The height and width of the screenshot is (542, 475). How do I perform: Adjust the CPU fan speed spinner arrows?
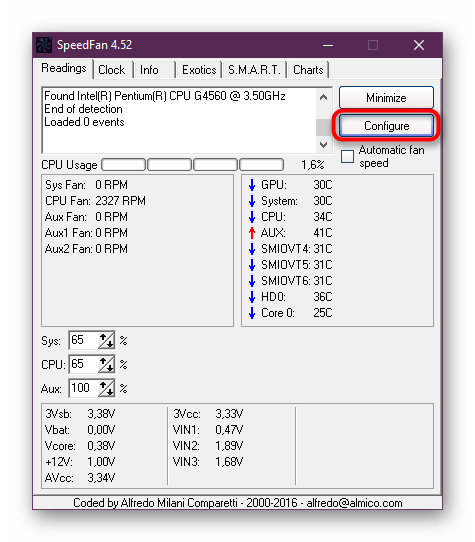point(106,364)
